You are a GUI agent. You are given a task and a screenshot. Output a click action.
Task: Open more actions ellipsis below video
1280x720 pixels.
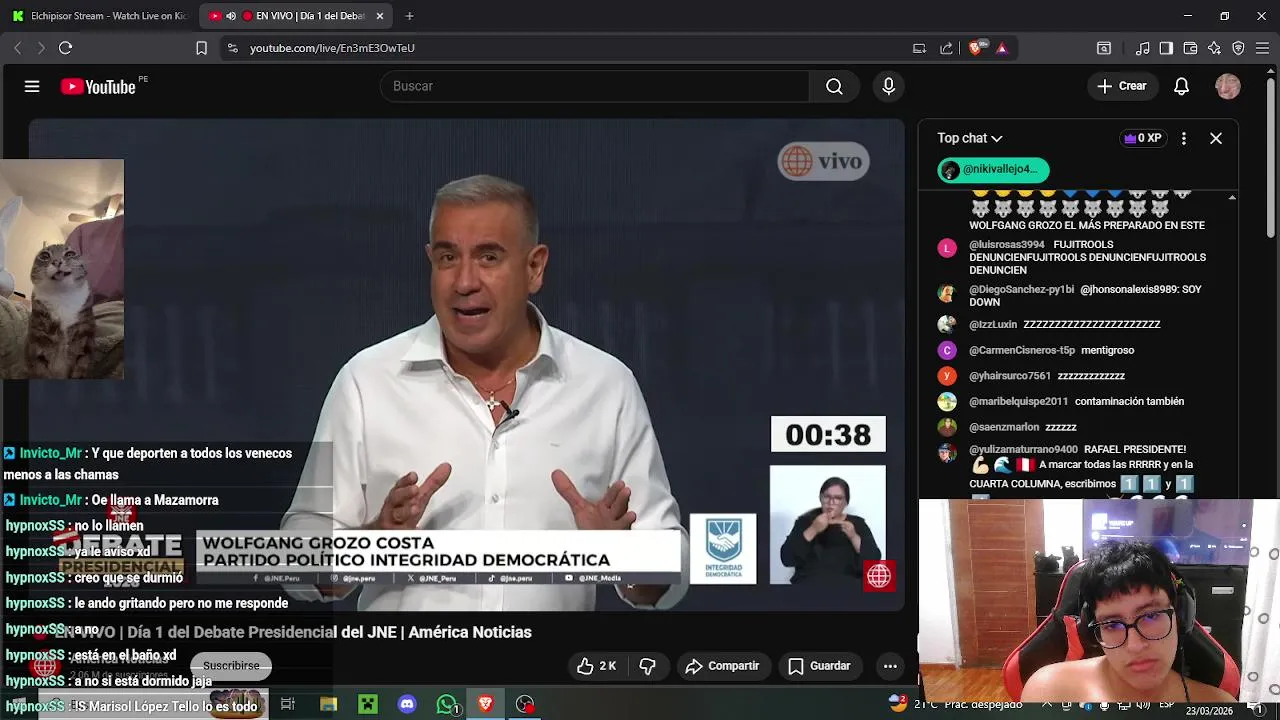coord(890,666)
